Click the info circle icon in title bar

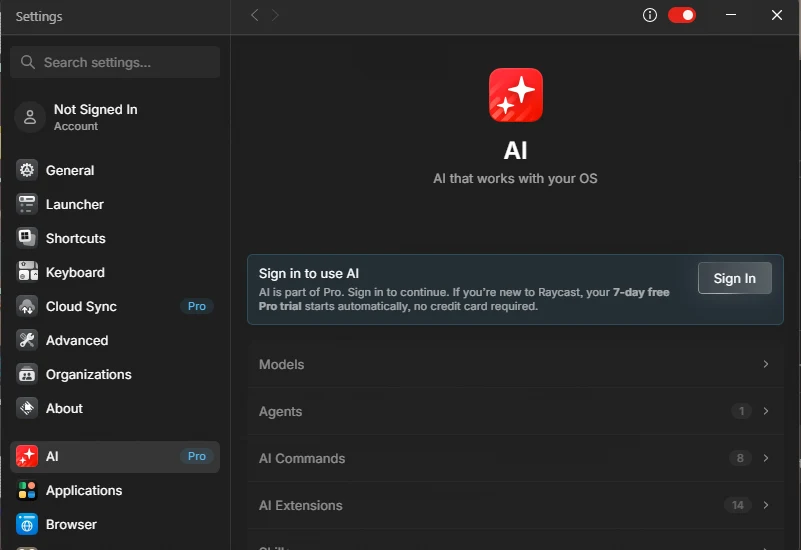tap(649, 15)
